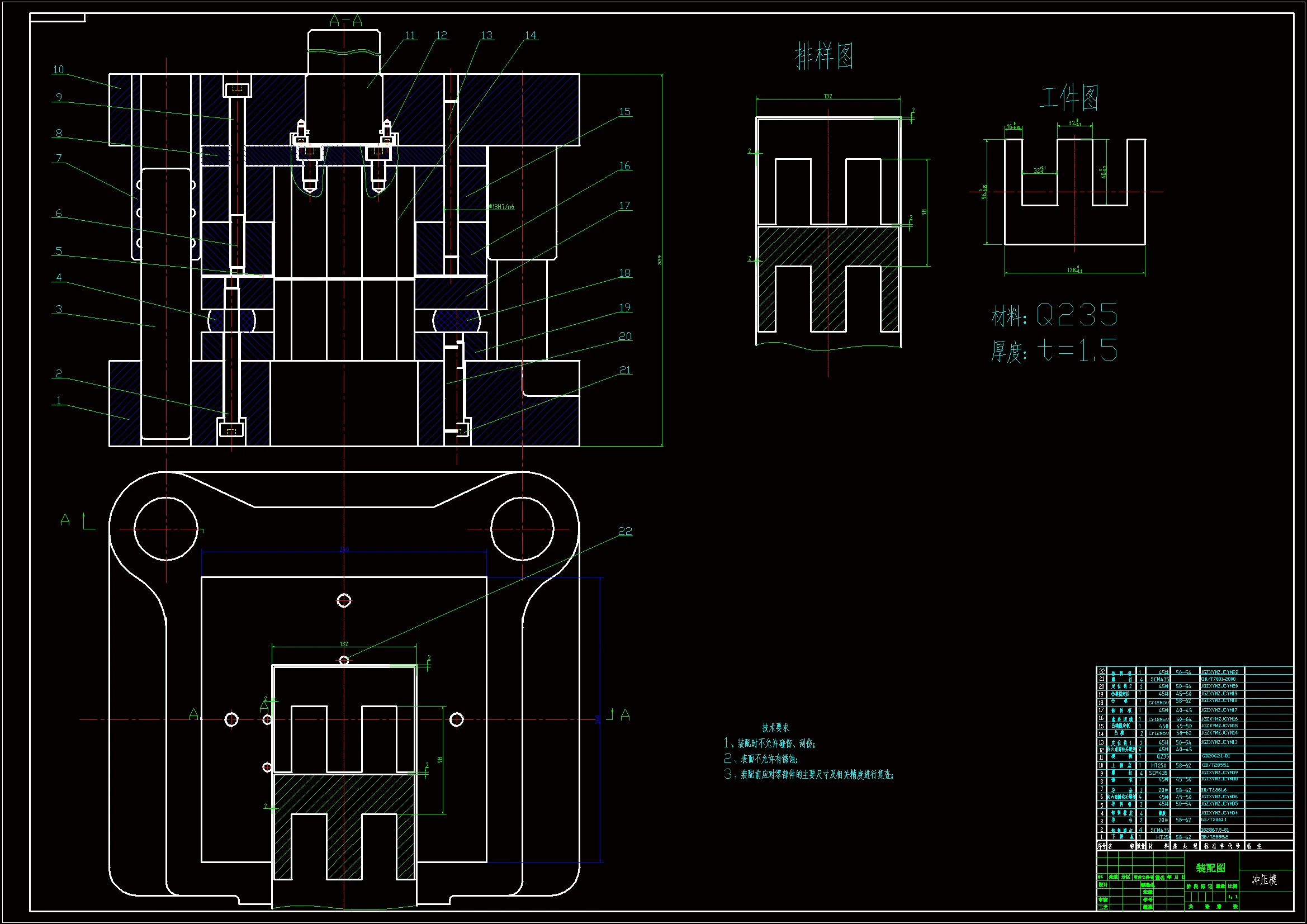Select the 技术要求 heading text
This screenshot has width=1307, height=924.
[775, 728]
